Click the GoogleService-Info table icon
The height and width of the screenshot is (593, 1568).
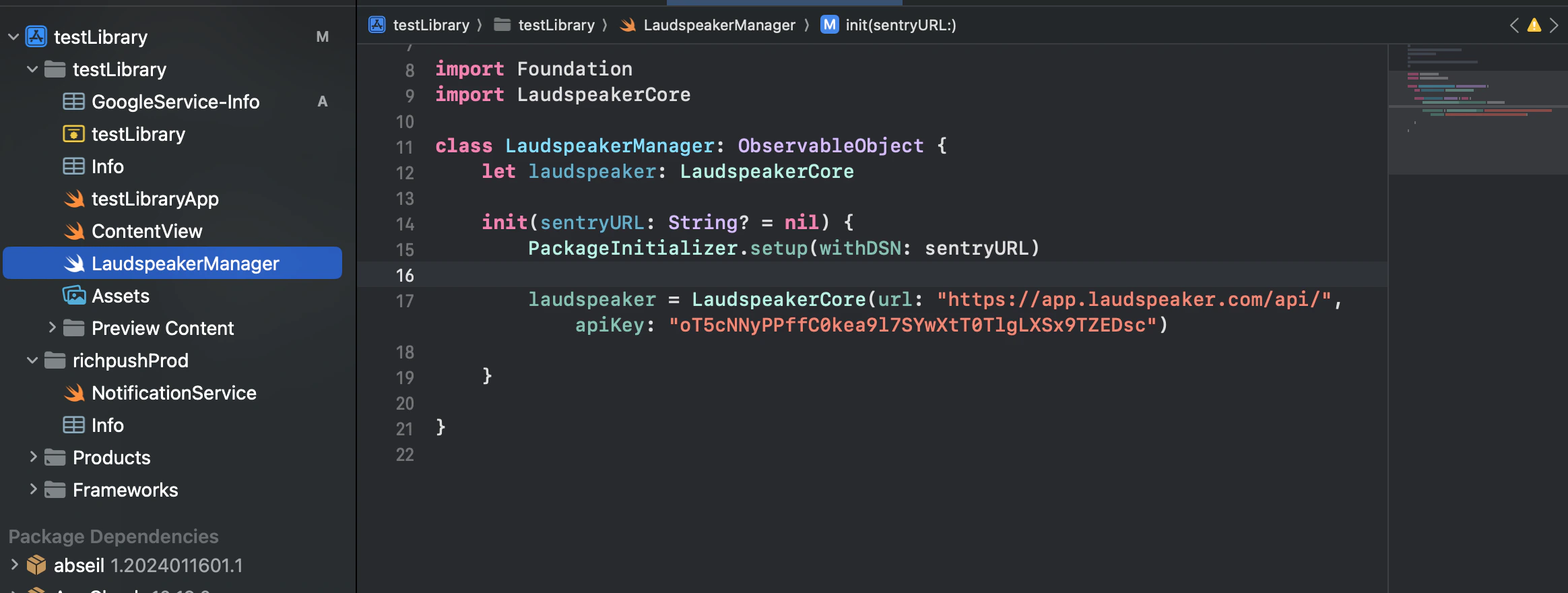pyautogui.click(x=73, y=102)
